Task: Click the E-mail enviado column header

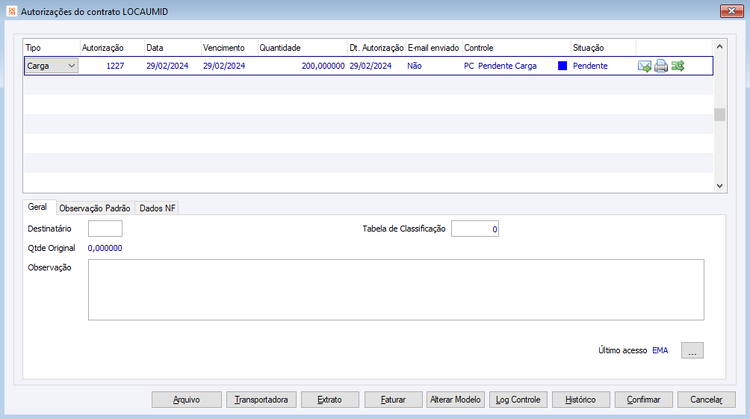Action: 433,48
